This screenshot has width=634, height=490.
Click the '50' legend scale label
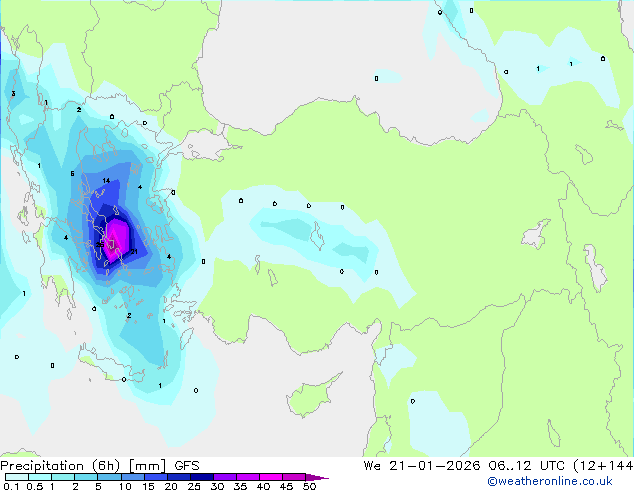[309, 486]
